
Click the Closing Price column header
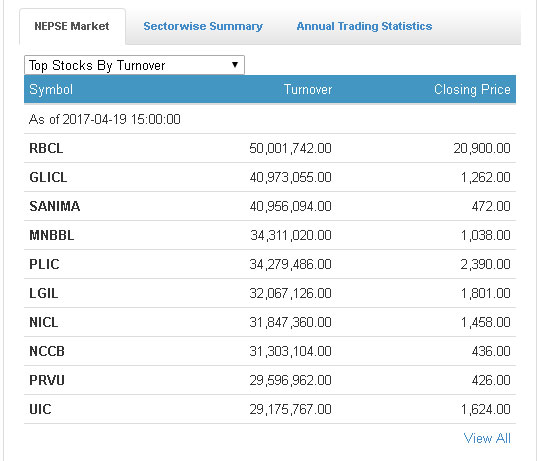472,89
